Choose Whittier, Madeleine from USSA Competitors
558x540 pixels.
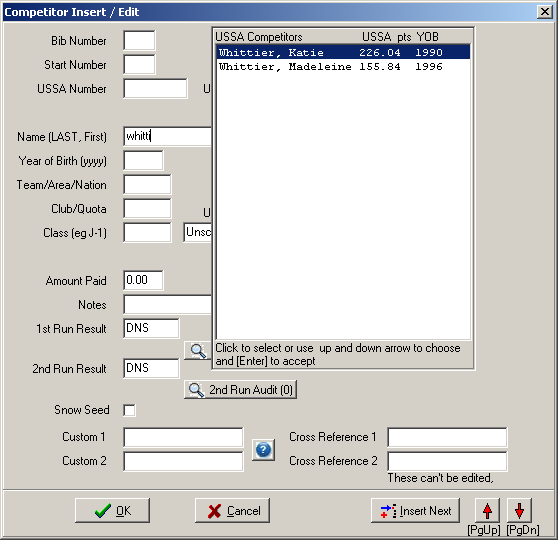(343, 67)
